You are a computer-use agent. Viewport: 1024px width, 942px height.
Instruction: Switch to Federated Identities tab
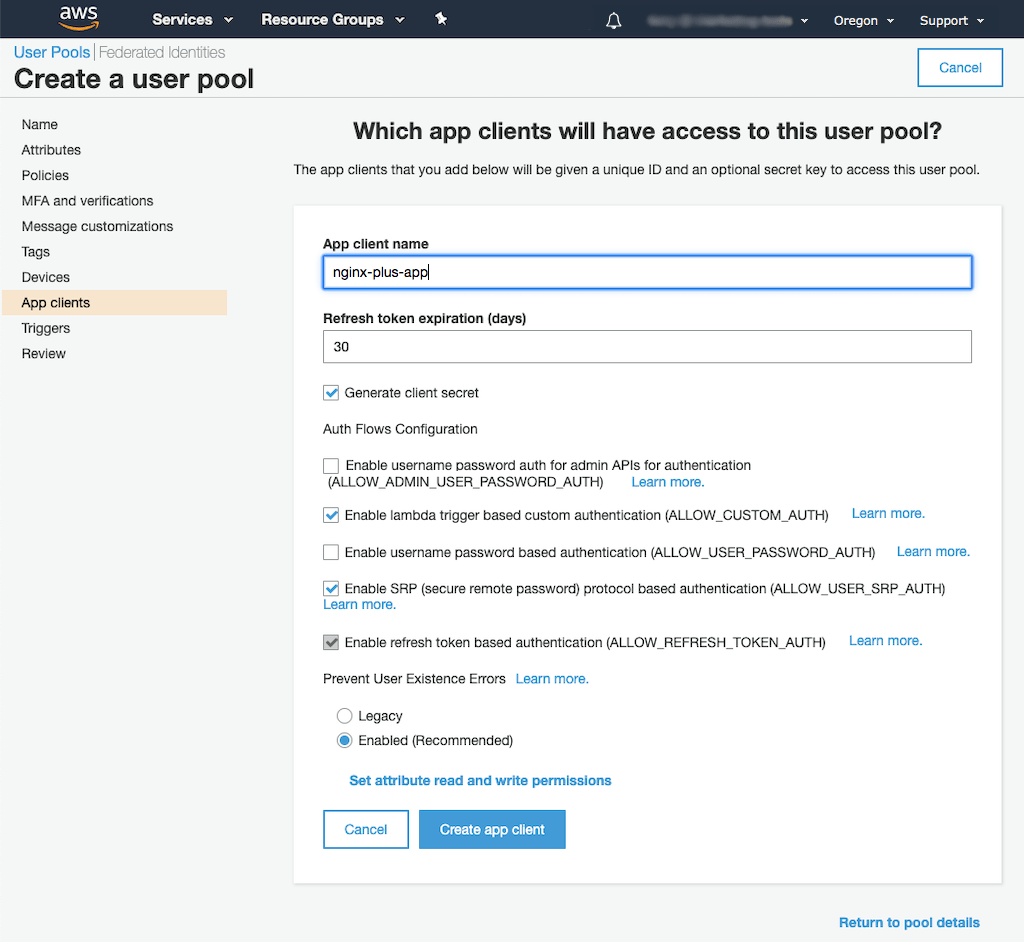(162, 52)
